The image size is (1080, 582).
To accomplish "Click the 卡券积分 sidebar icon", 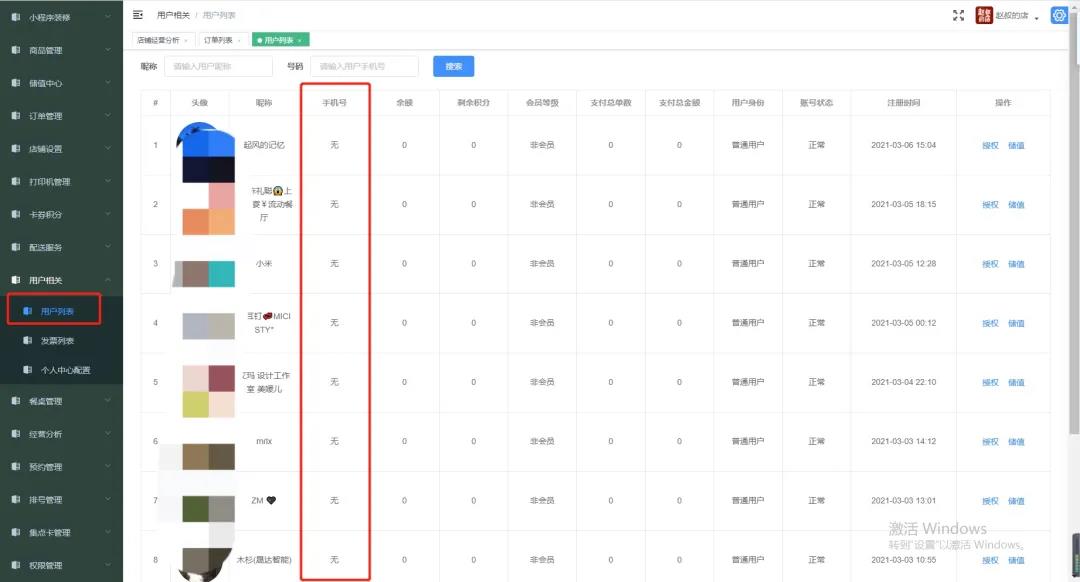I will pos(15,214).
